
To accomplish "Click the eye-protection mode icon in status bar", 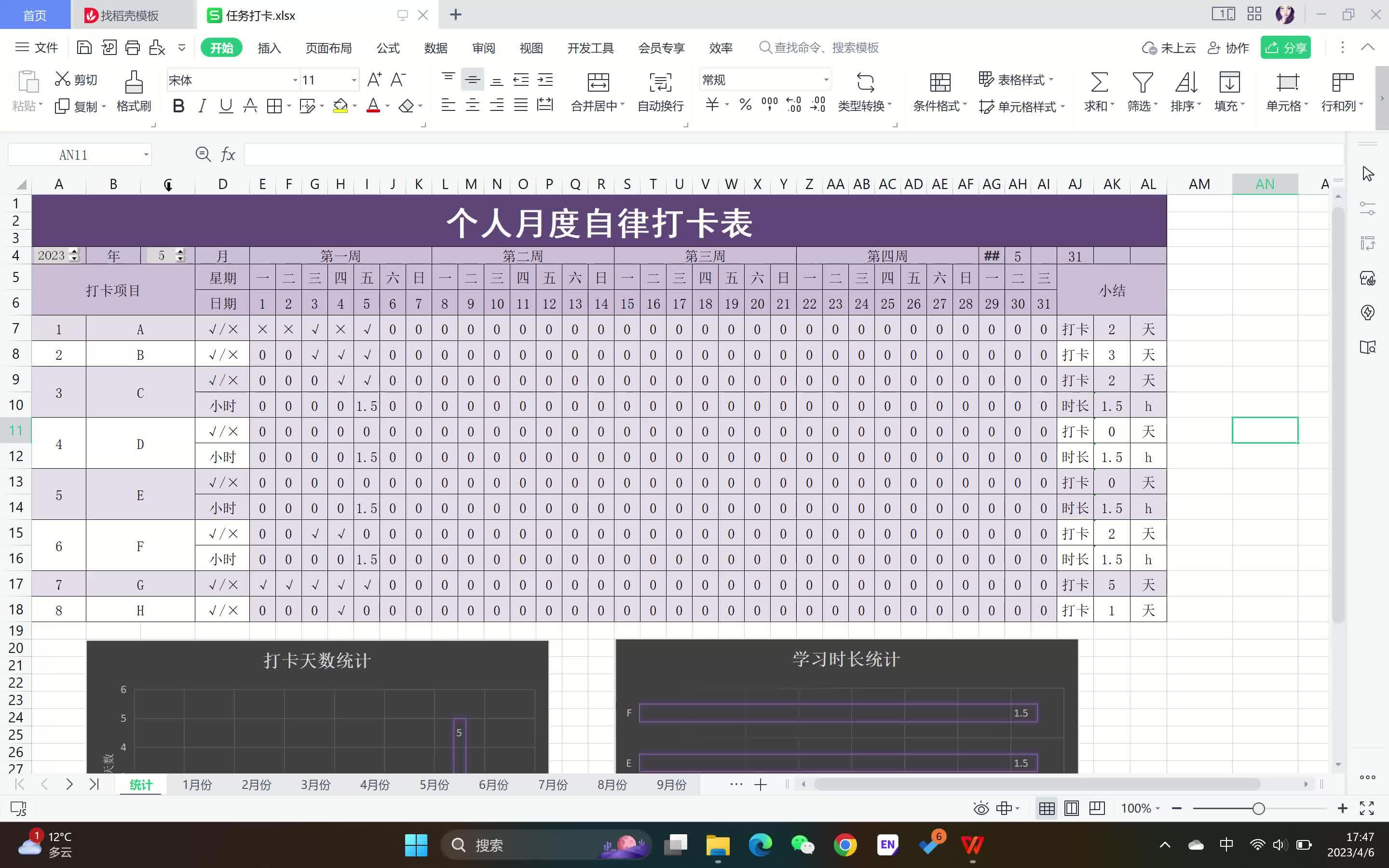I will (x=981, y=808).
